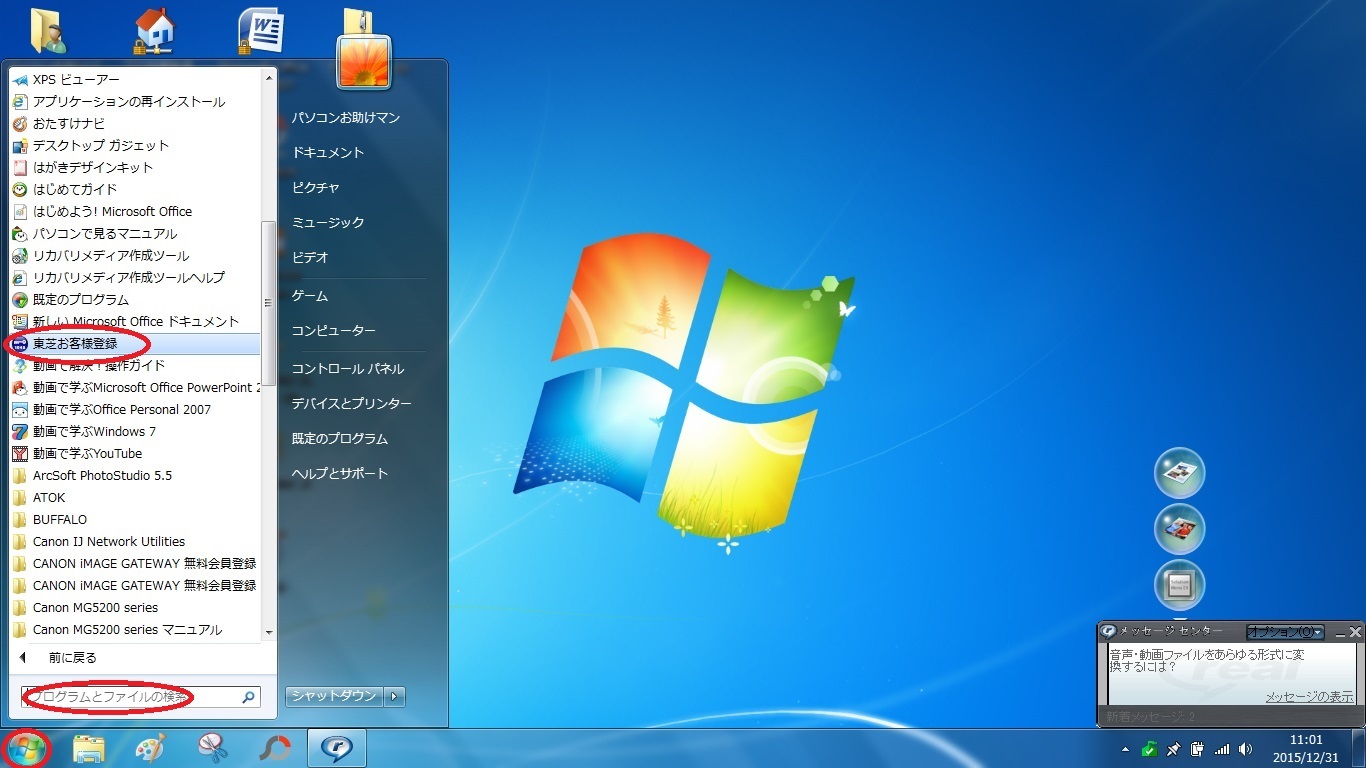Open the パソコンお助けマン user folder
Image resolution: width=1366 pixels, height=768 pixels.
346,118
